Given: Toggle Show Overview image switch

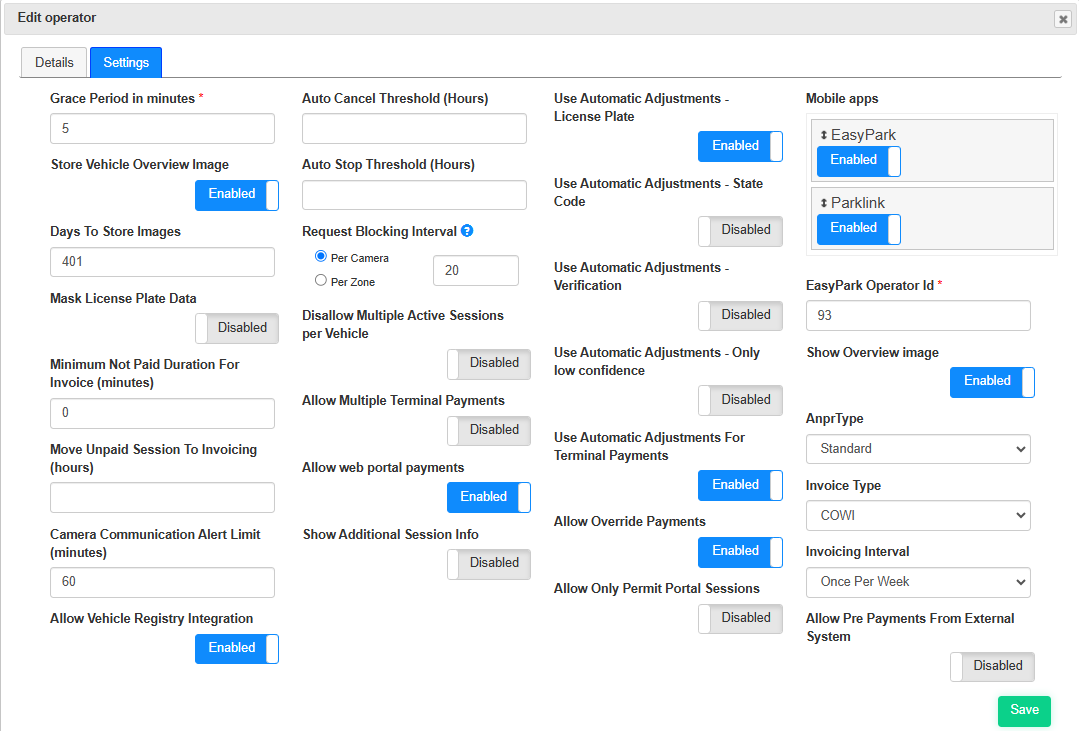Looking at the screenshot, I should click(x=992, y=382).
